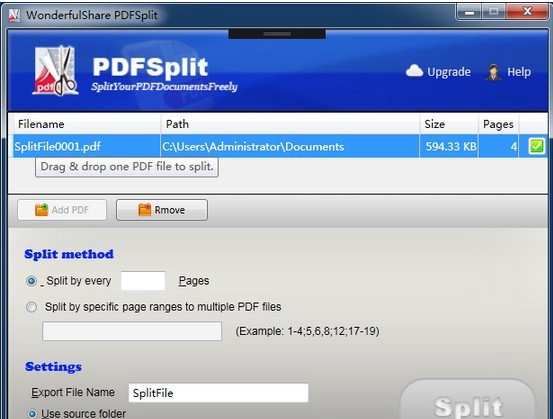Click the Export File Name field containing SplitFile
The height and width of the screenshot is (419, 553).
click(x=219, y=393)
